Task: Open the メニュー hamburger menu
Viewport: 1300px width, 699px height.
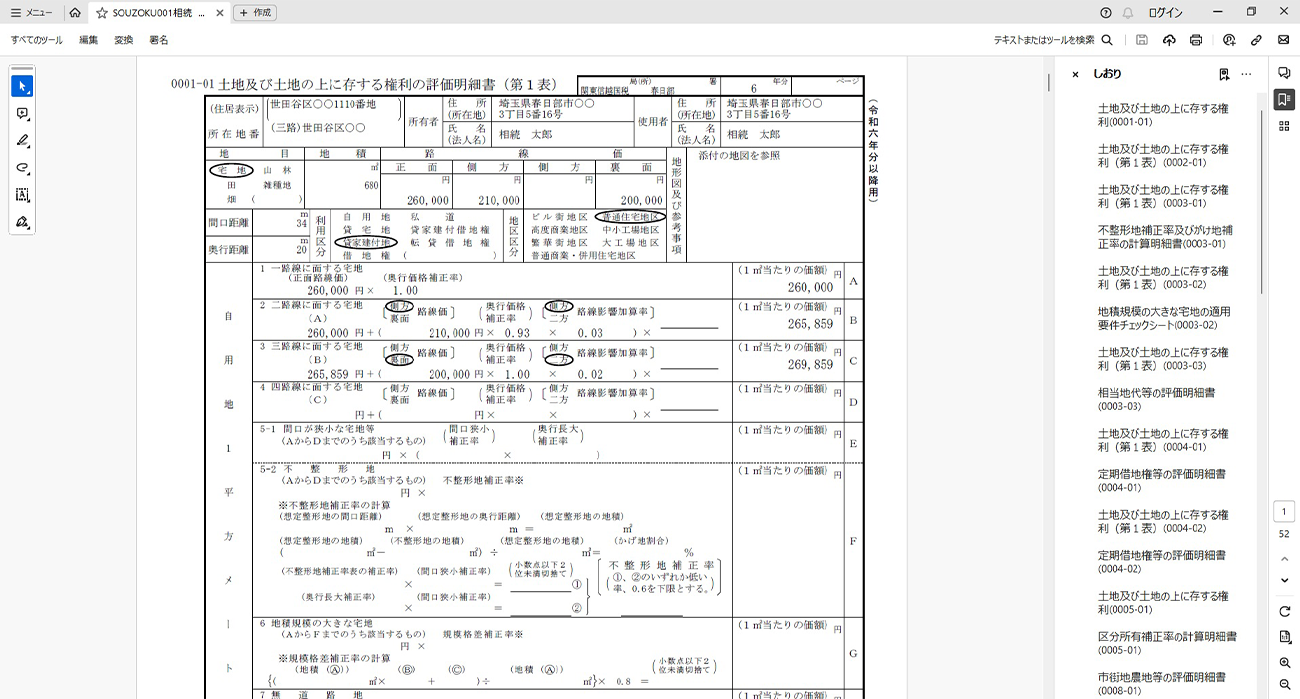Action: click(x=31, y=13)
